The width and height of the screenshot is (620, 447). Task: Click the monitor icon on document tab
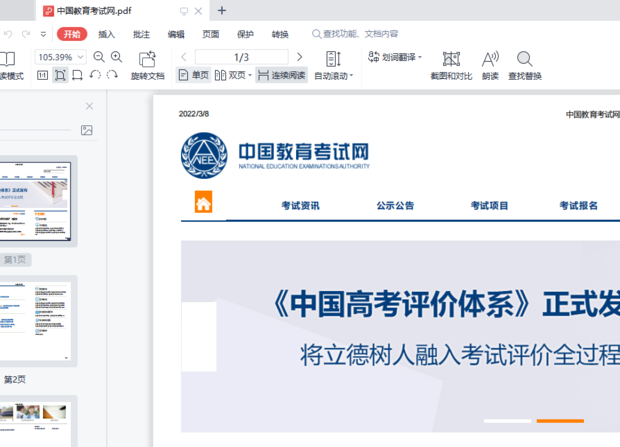[x=184, y=11]
